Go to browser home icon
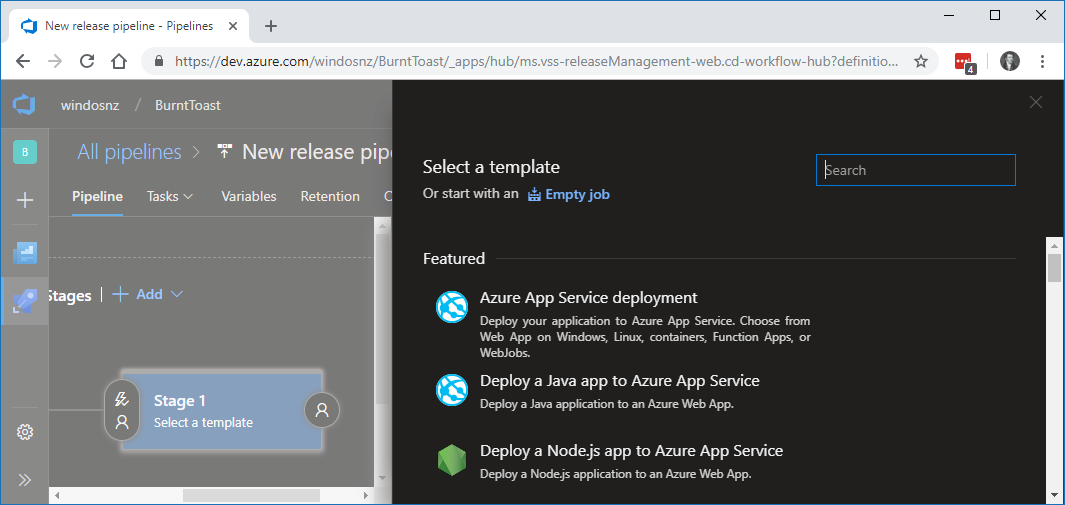The height and width of the screenshot is (505, 1065). coord(119,61)
